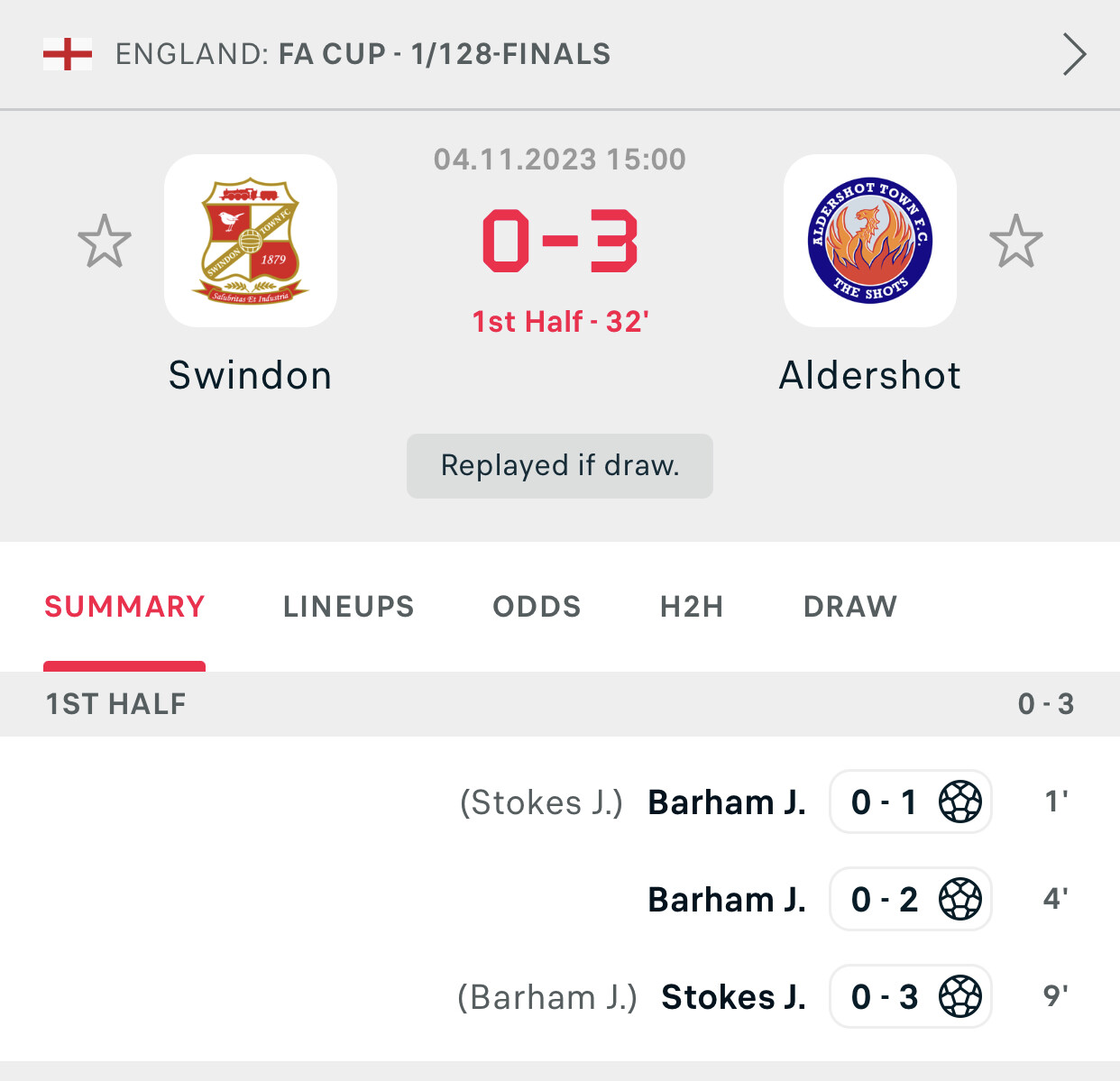Click the football icon on 0 - 1 goal
Image resolution: width=1120 pixels, height=1081 pixels.
[960, 802]
